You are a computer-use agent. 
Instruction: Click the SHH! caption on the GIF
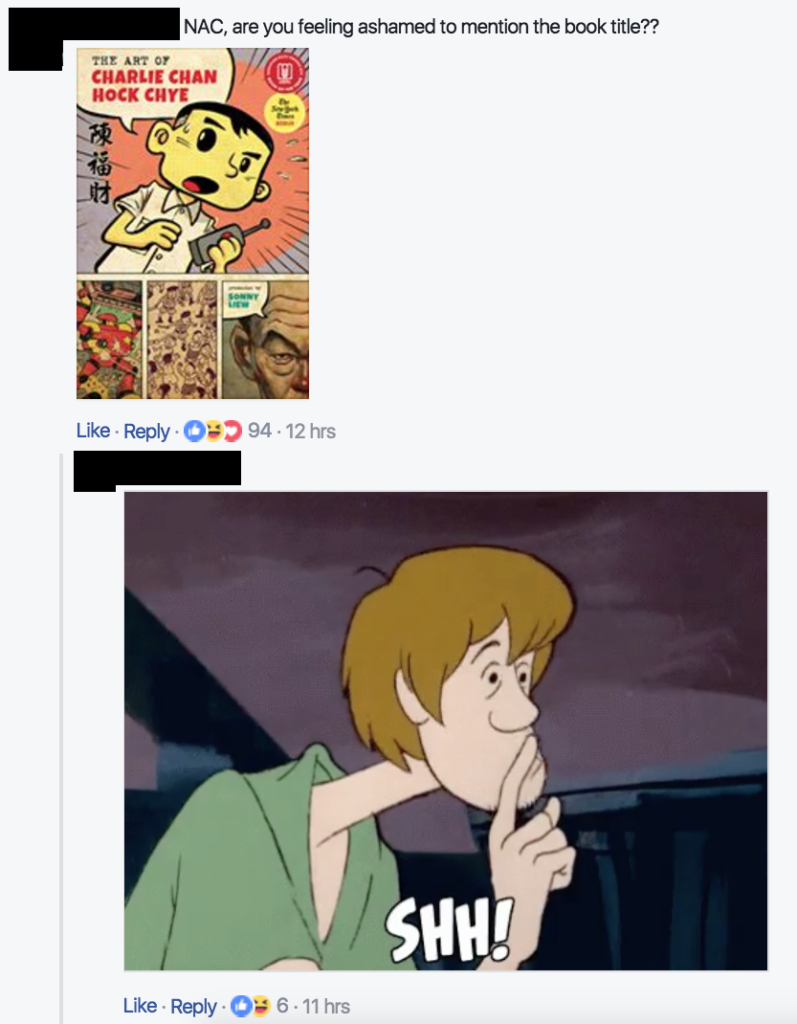(448, 929)
